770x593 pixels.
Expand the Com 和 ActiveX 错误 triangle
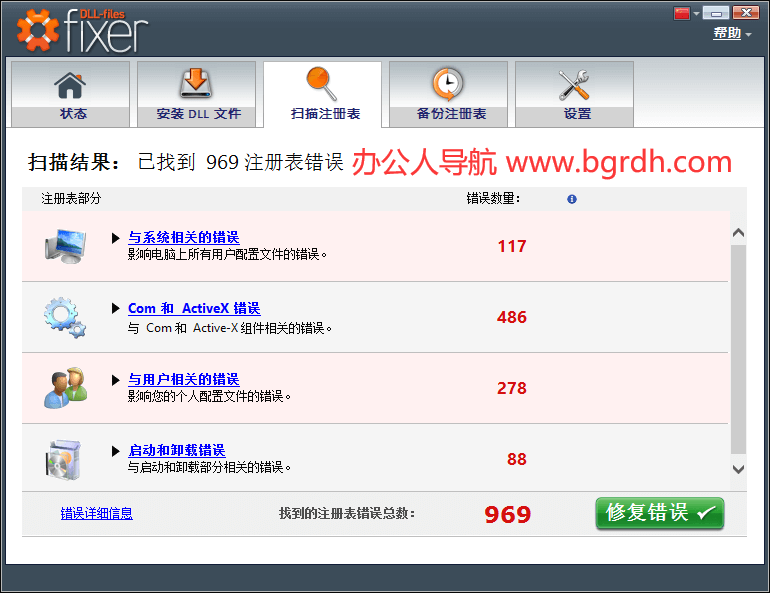point(115,308)
